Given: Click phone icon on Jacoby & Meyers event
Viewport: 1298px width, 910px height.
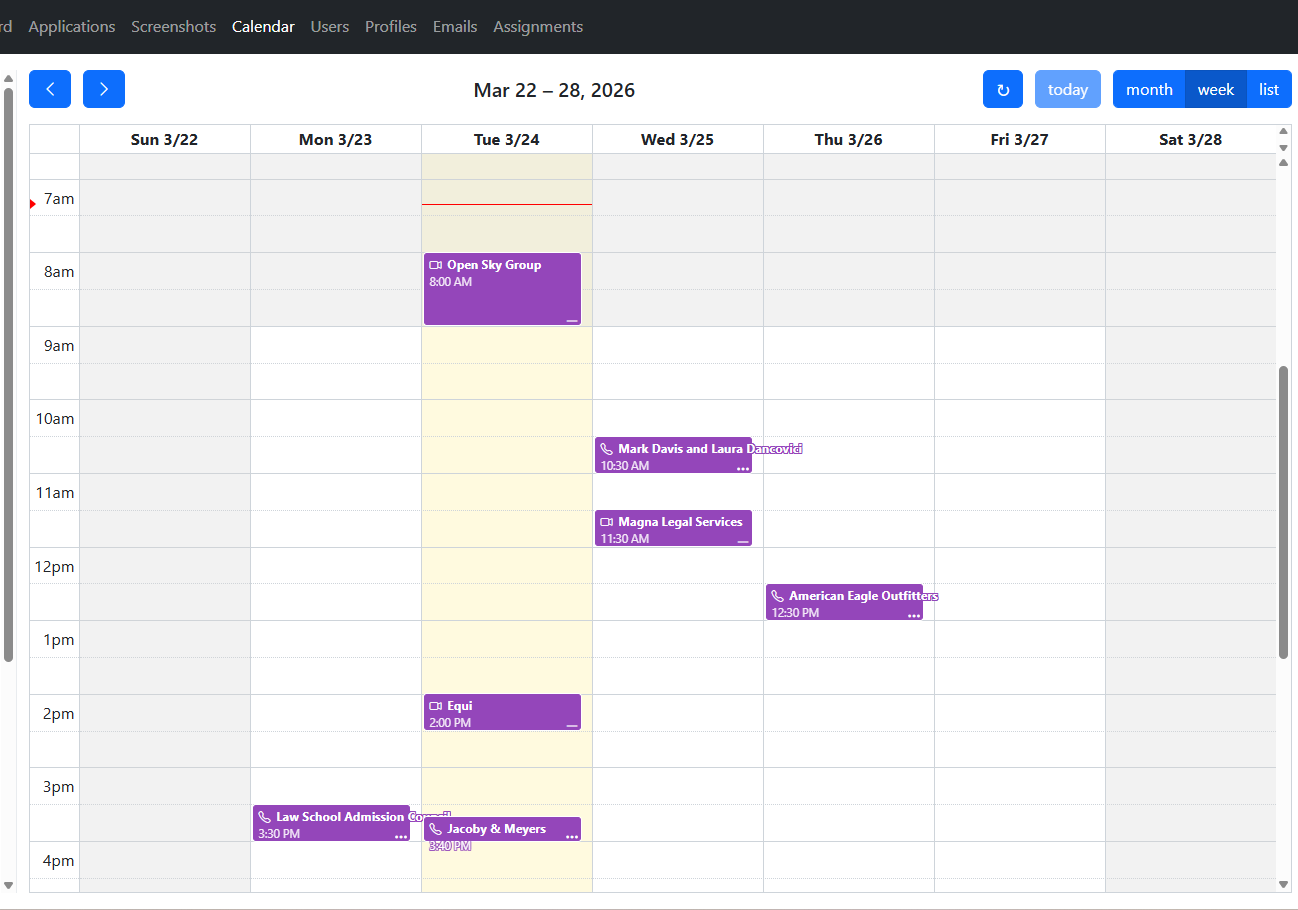Looking at the screenshot, I should (x=435, y=829).
